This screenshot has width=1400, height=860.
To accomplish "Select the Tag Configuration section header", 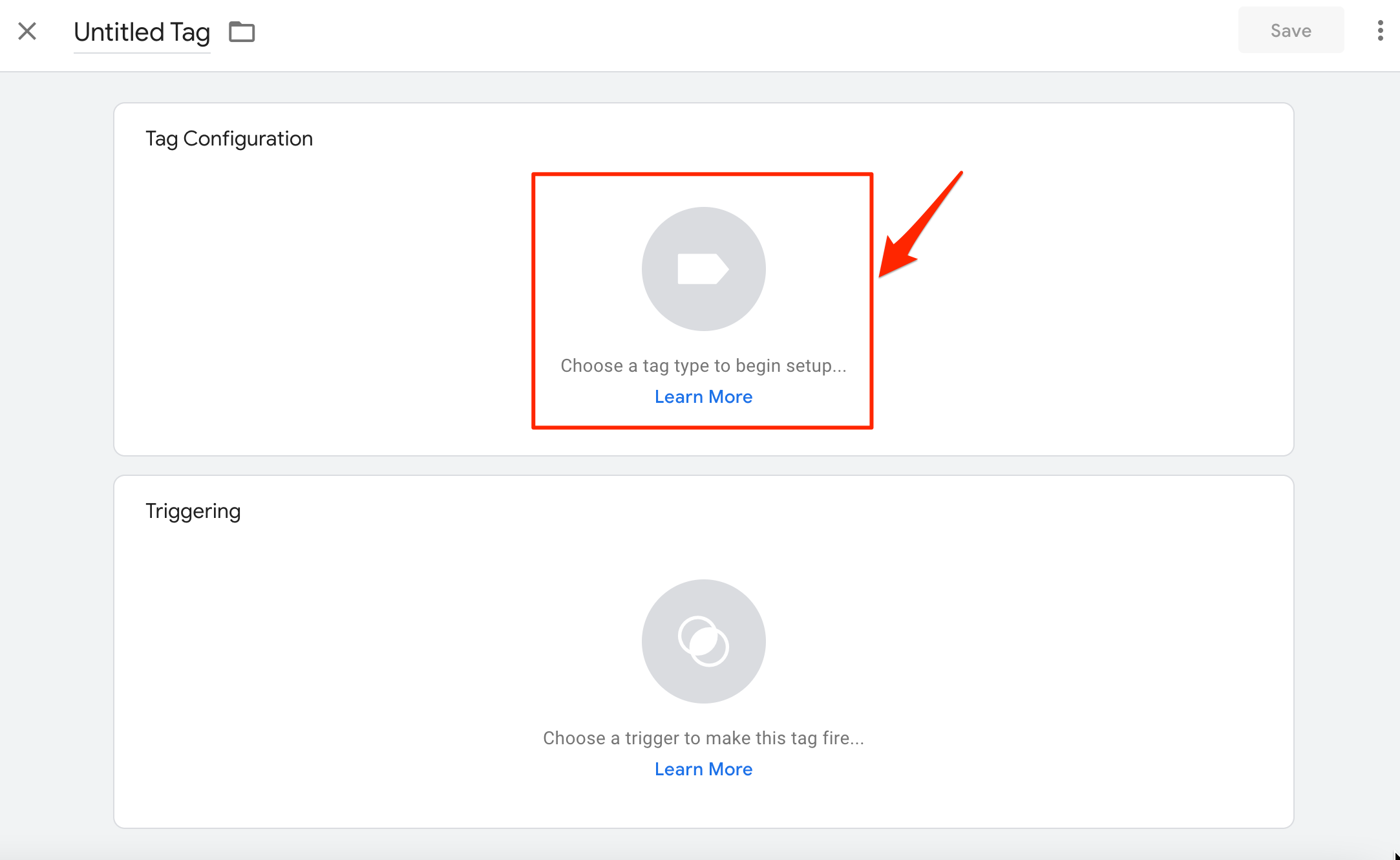I will point(229,138).
